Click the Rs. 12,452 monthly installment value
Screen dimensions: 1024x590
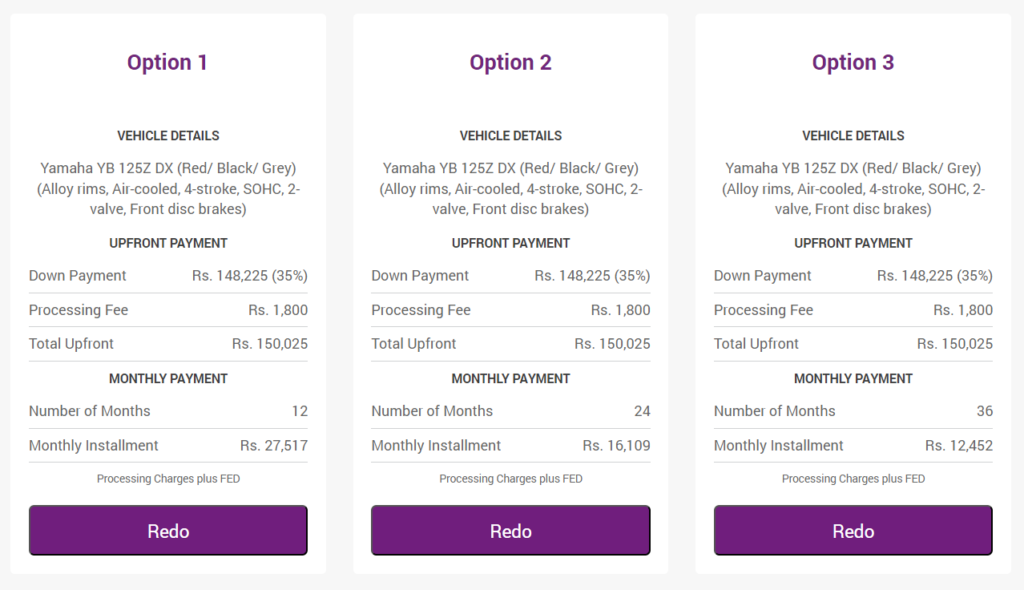(959, 446)
